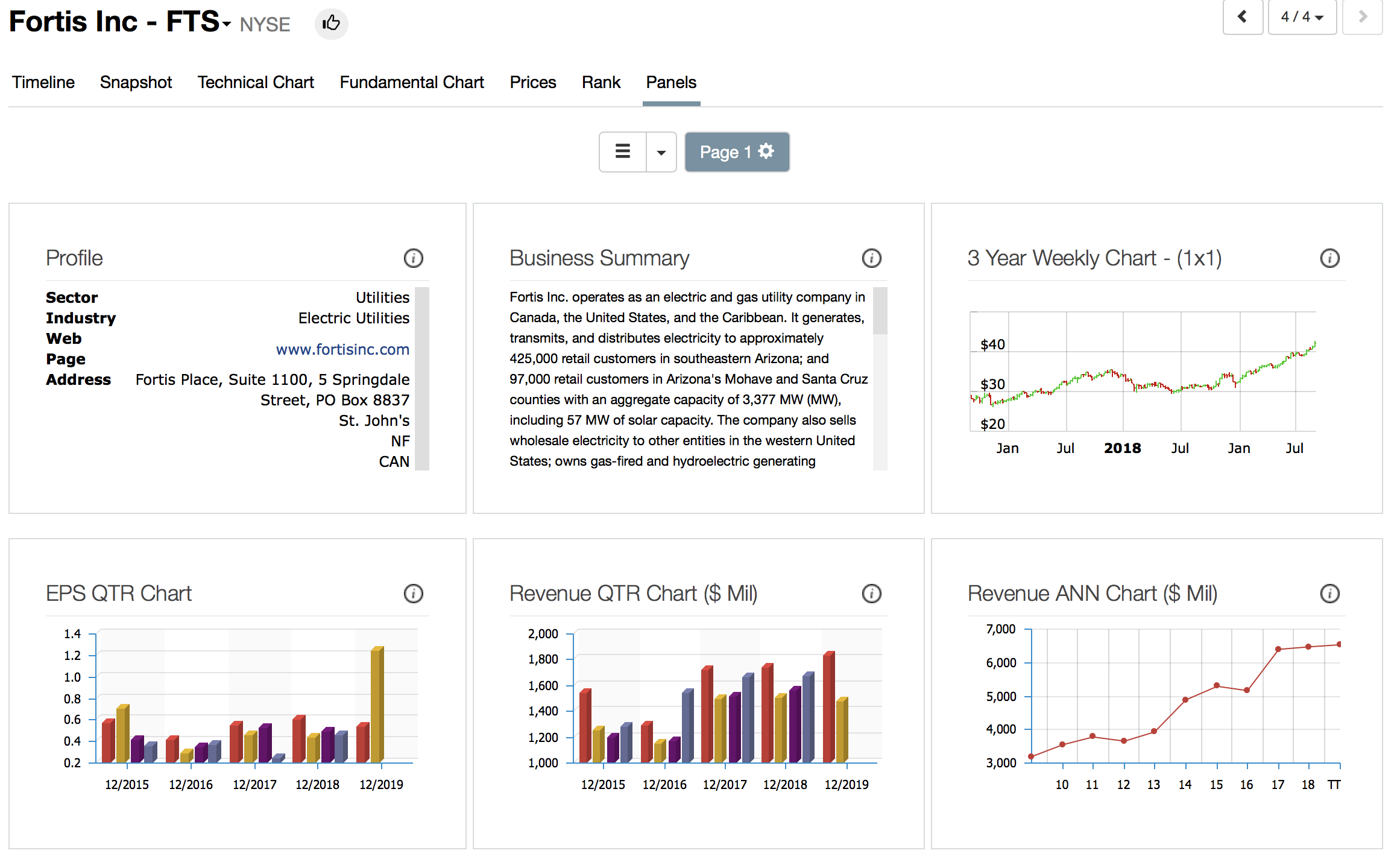
Task: Click Business Summary info icon
Action: 871,258
